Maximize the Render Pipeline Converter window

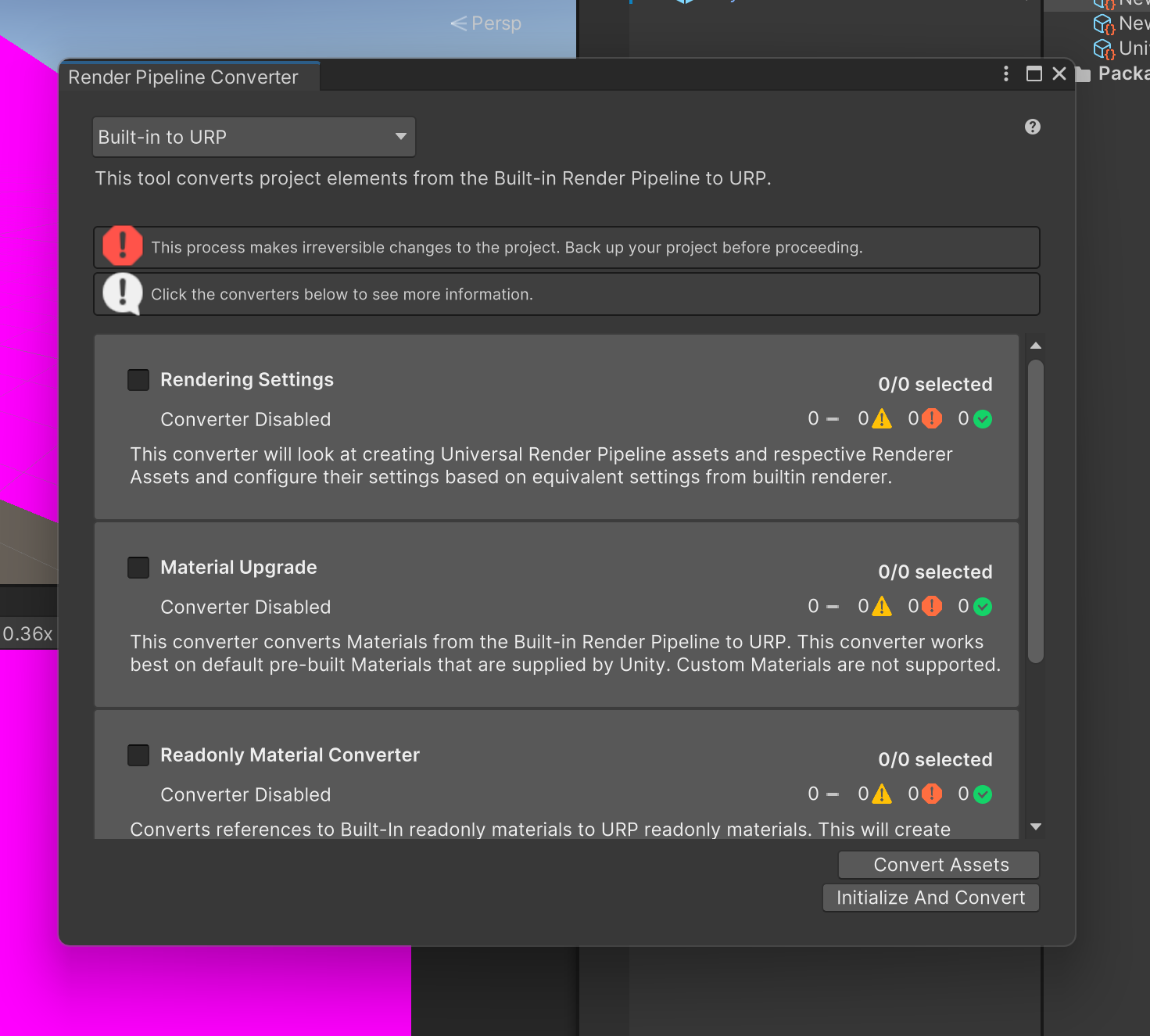(1034, 73)
